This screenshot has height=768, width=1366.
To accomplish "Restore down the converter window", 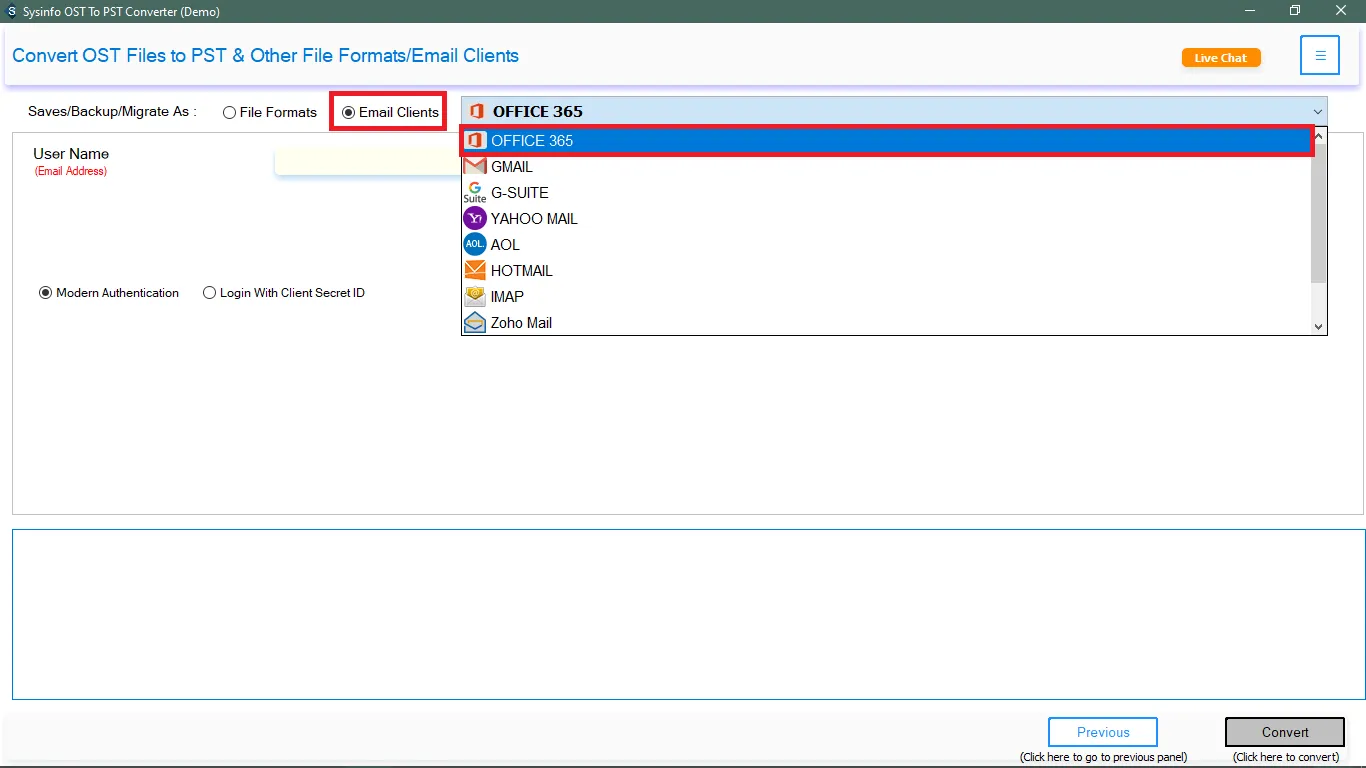I will click(x=1295, y=11).
